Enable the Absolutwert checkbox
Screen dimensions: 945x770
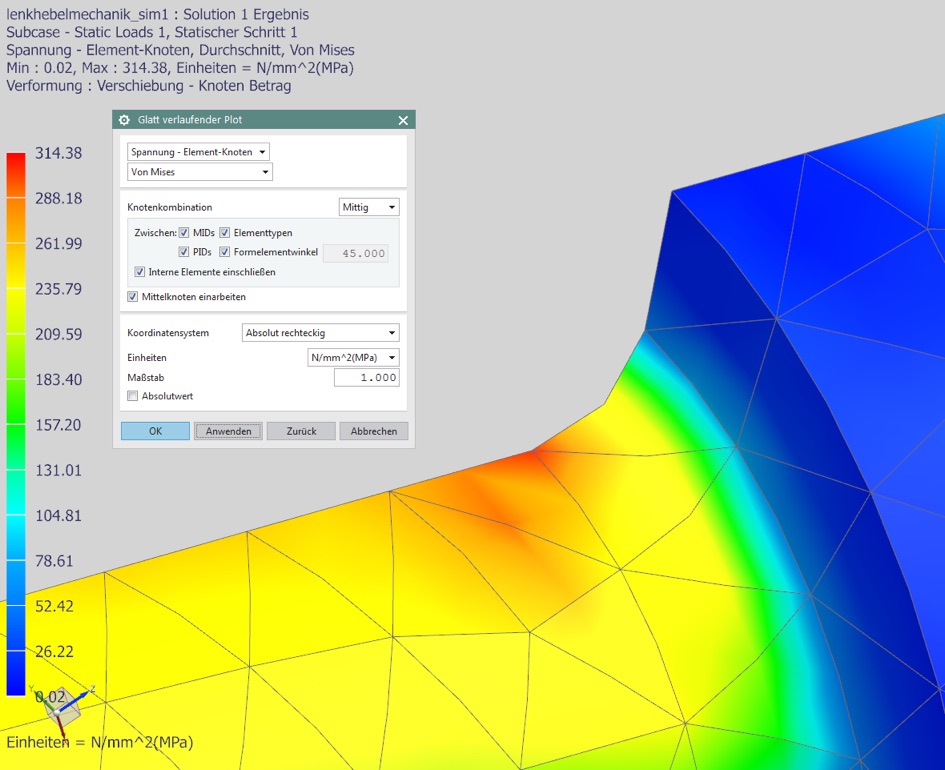(x=133, y=396)
